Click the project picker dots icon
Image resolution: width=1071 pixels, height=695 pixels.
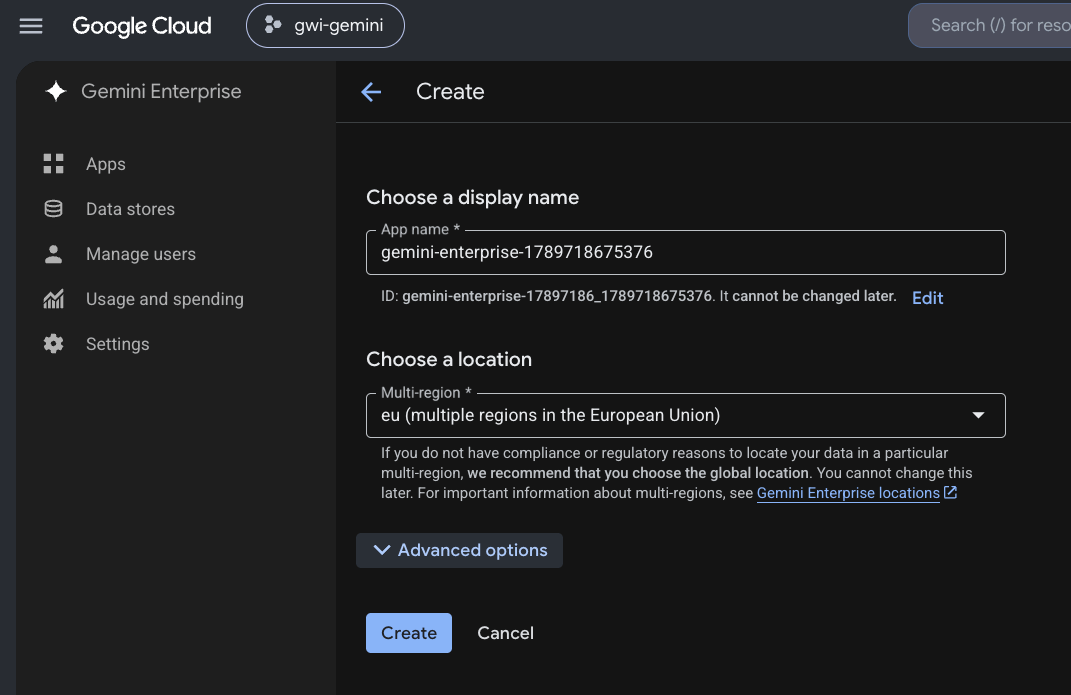pos(273,25)
